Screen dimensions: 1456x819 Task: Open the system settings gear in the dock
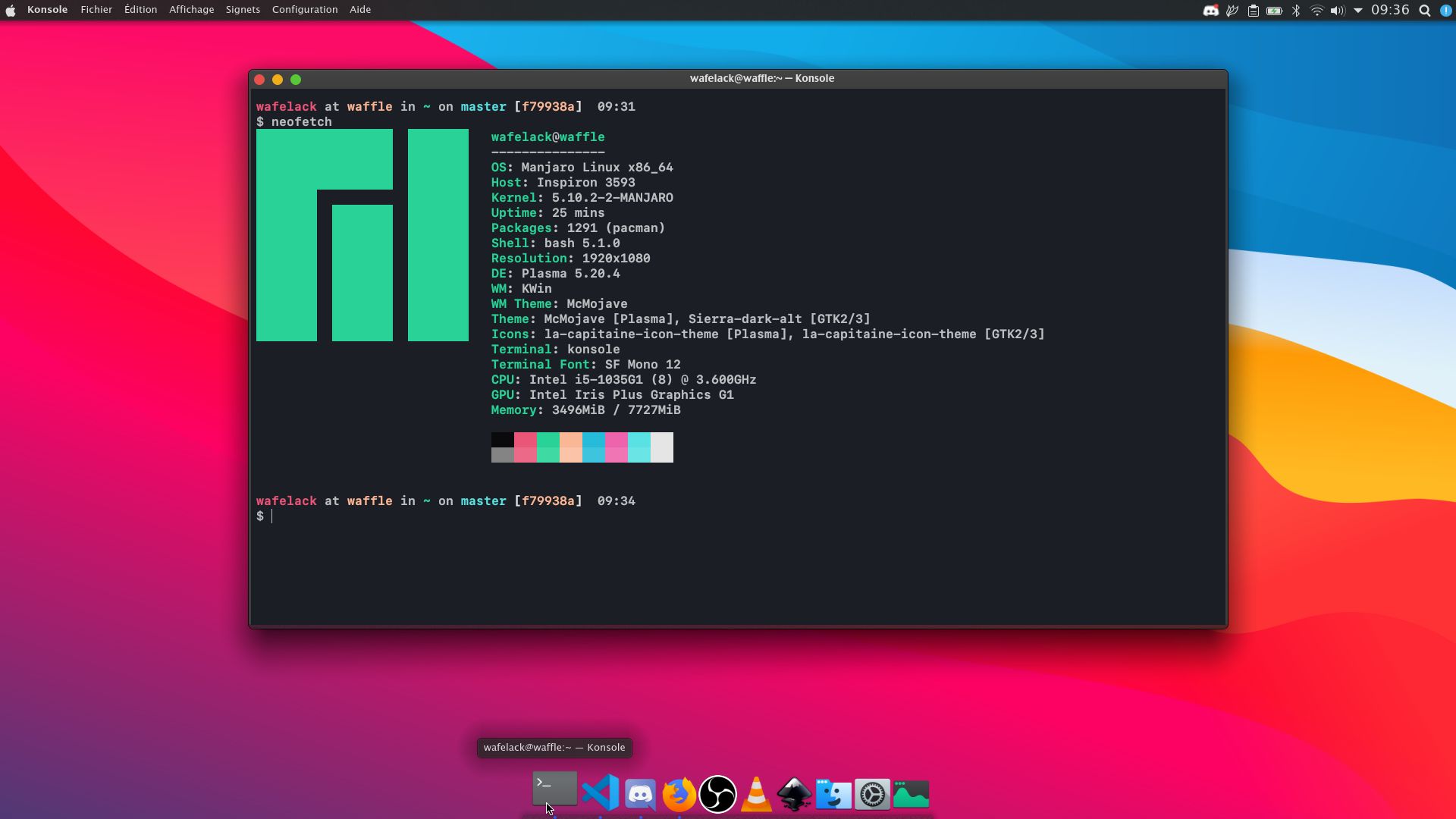point(872,794)
